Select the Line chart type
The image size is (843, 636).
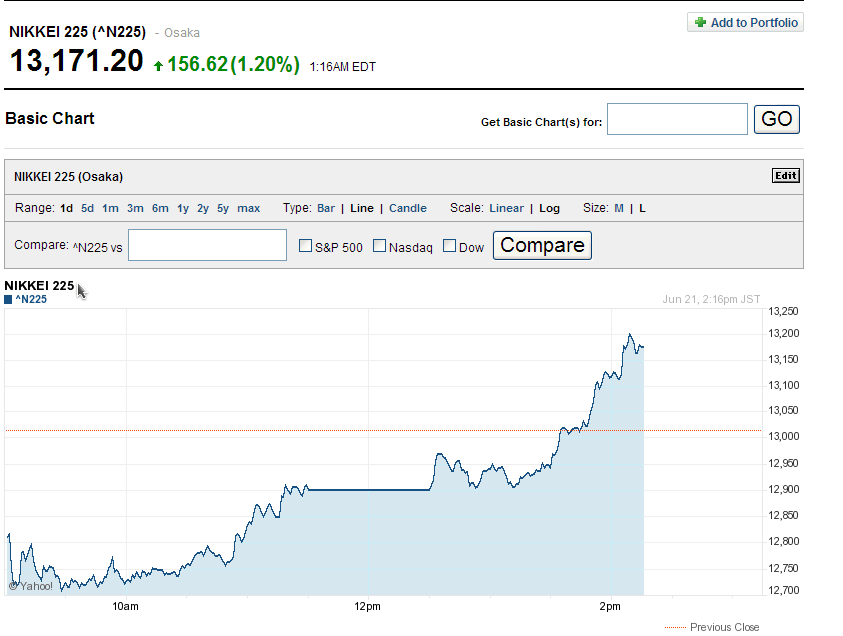(x=362, y=208)
